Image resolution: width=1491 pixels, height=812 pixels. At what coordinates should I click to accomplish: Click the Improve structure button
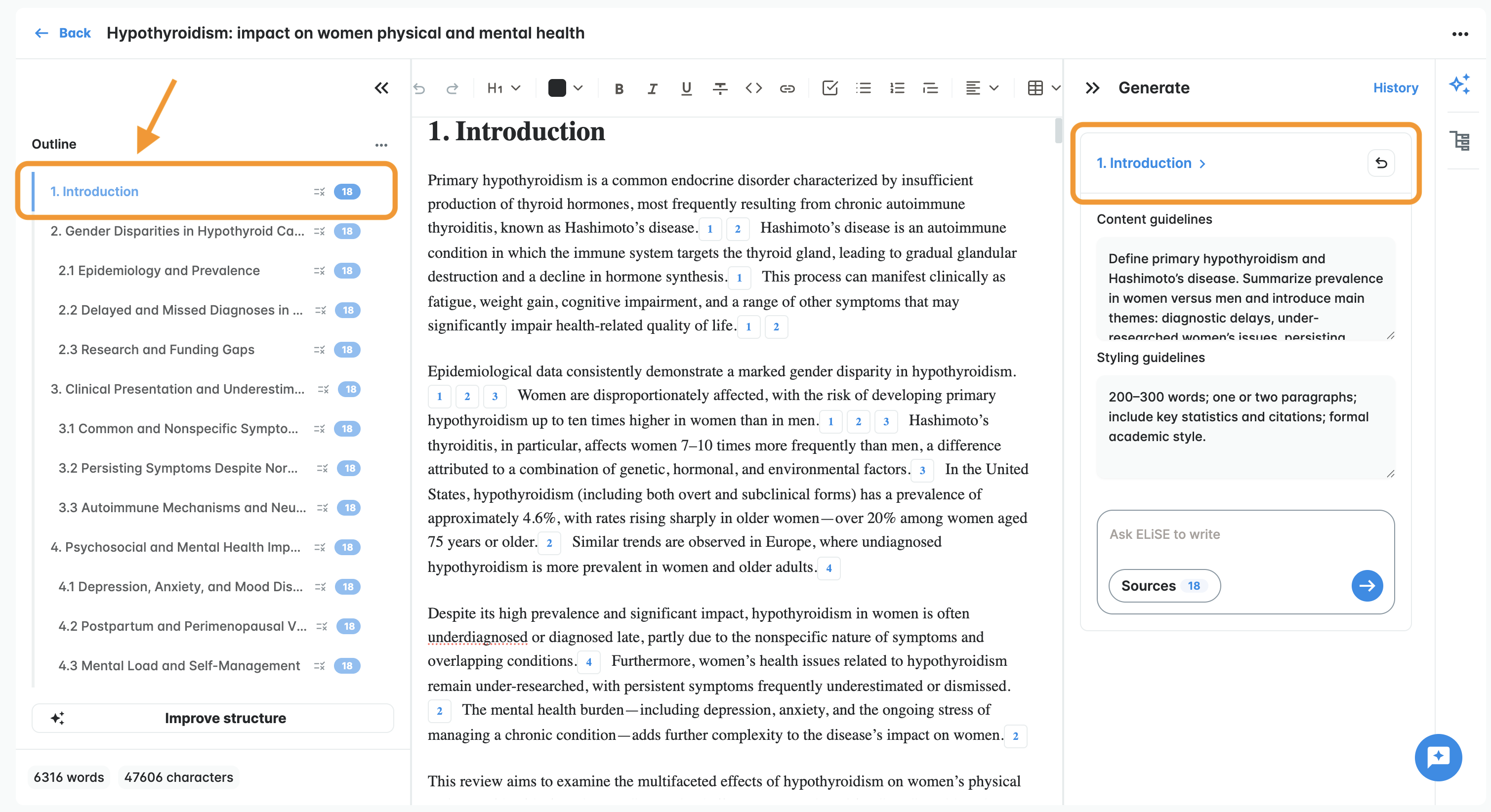[x=212, y=718]
